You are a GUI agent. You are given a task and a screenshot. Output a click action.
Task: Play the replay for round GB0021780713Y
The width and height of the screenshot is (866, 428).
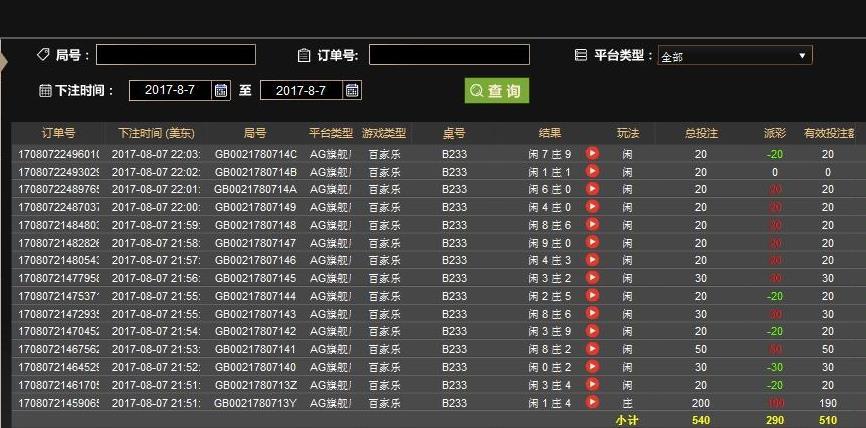pyautogui.click(x=592, y=403)
